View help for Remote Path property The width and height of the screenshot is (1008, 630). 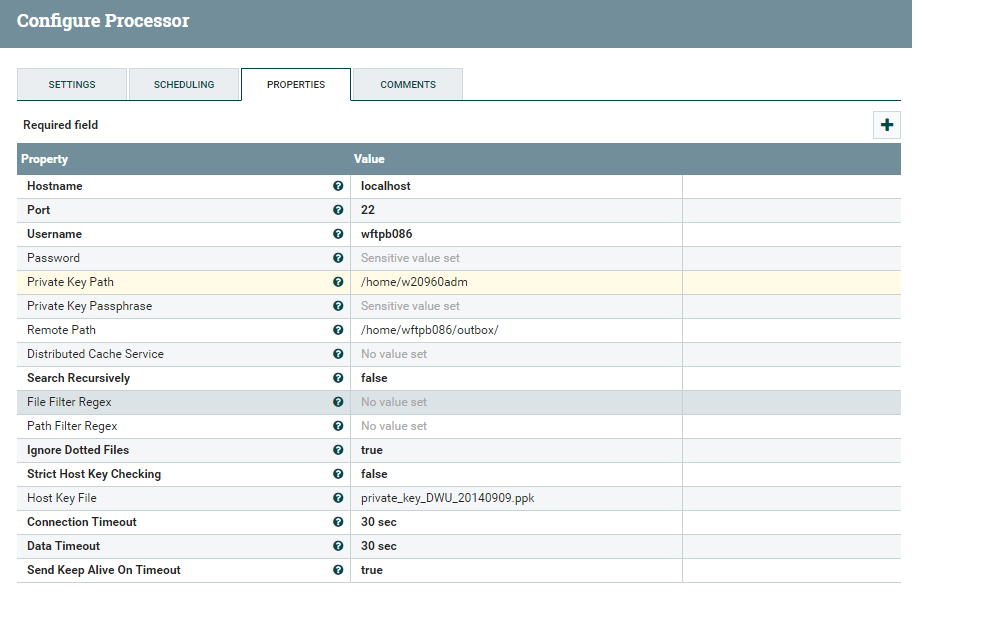(338, 330)
